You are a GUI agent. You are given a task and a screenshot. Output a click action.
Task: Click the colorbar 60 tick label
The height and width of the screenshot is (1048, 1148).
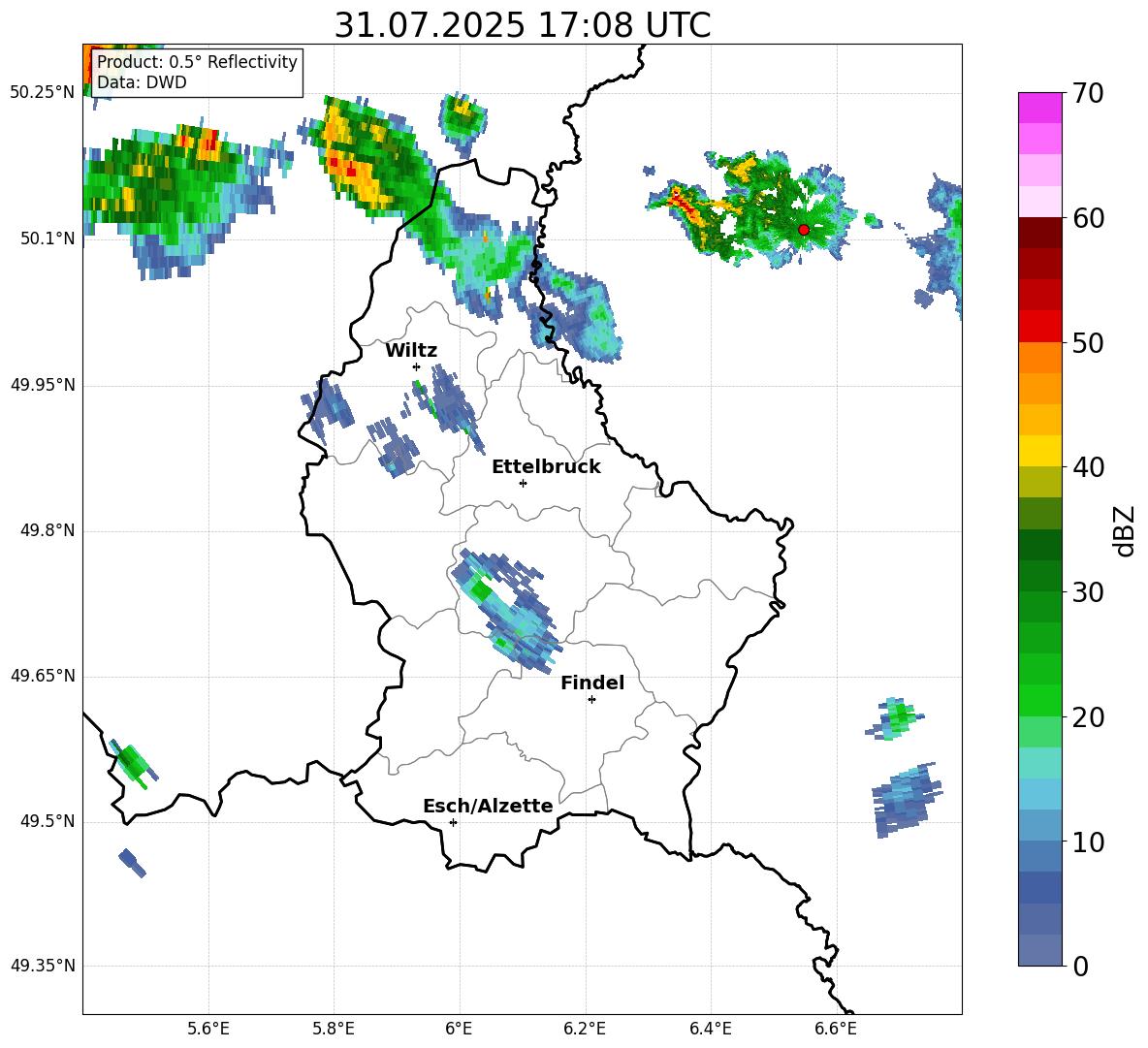pyautogui.click(x=1088, y=218)
